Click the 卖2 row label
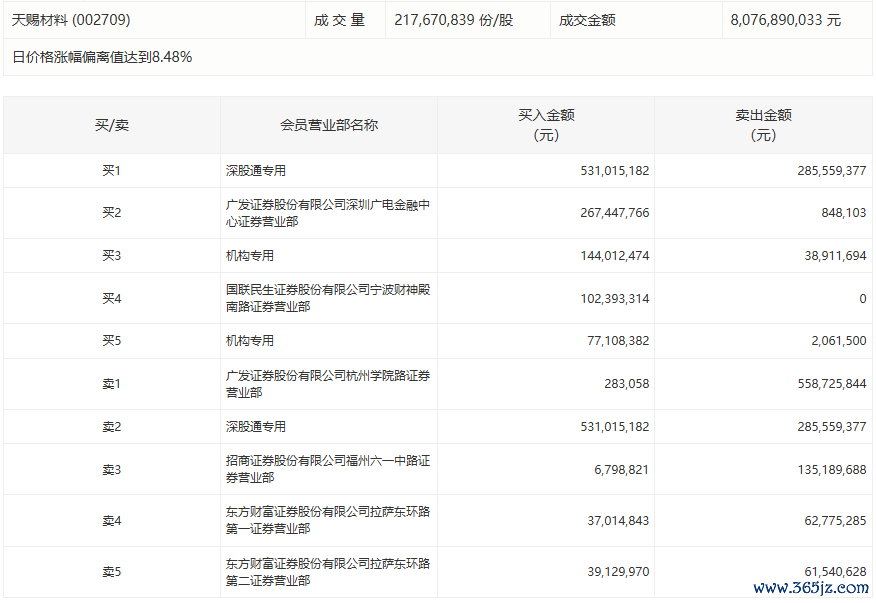 [111, 427]
